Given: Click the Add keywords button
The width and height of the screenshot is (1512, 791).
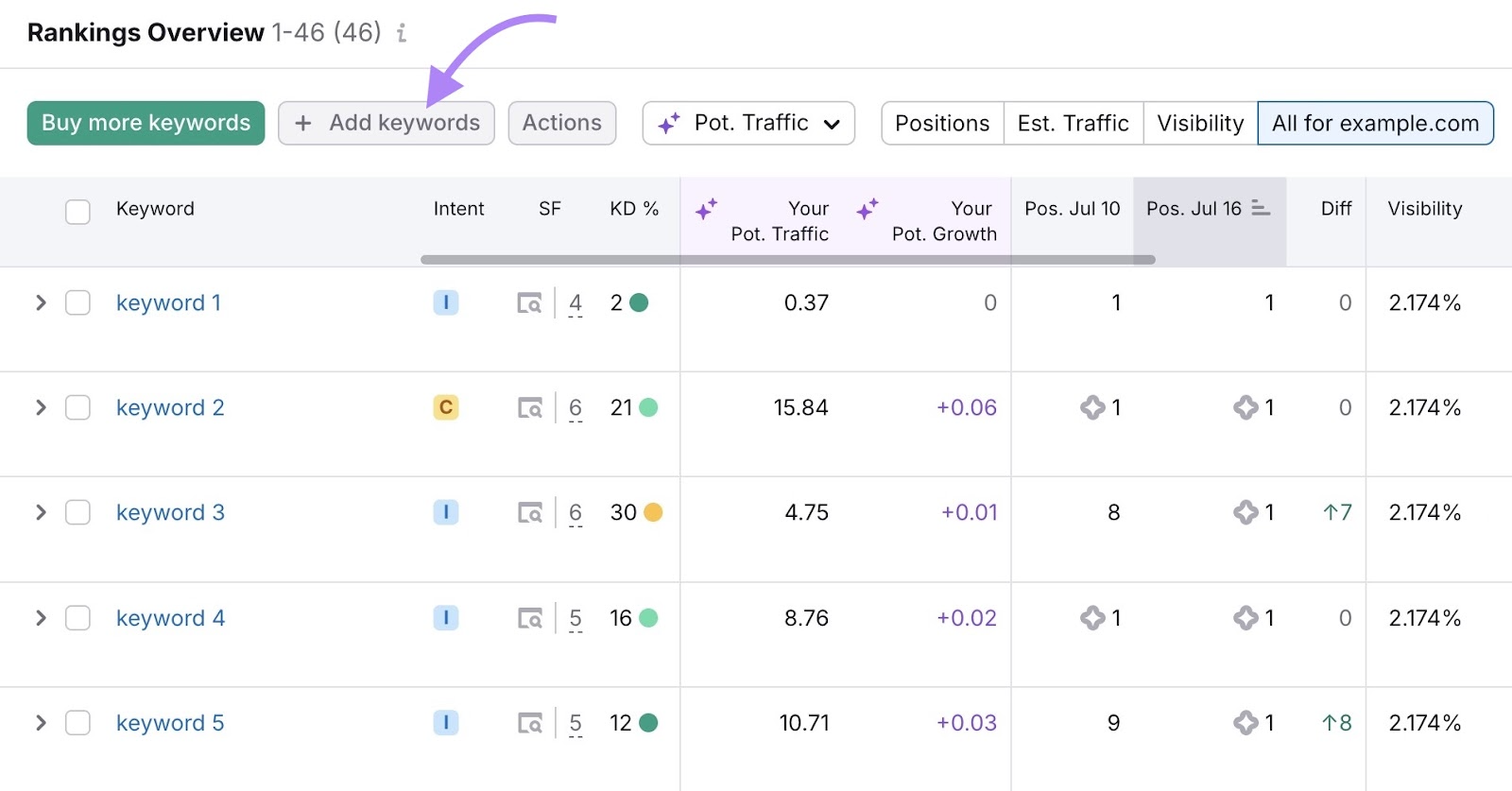Looking at the screenshot, I should coord(387,124).
